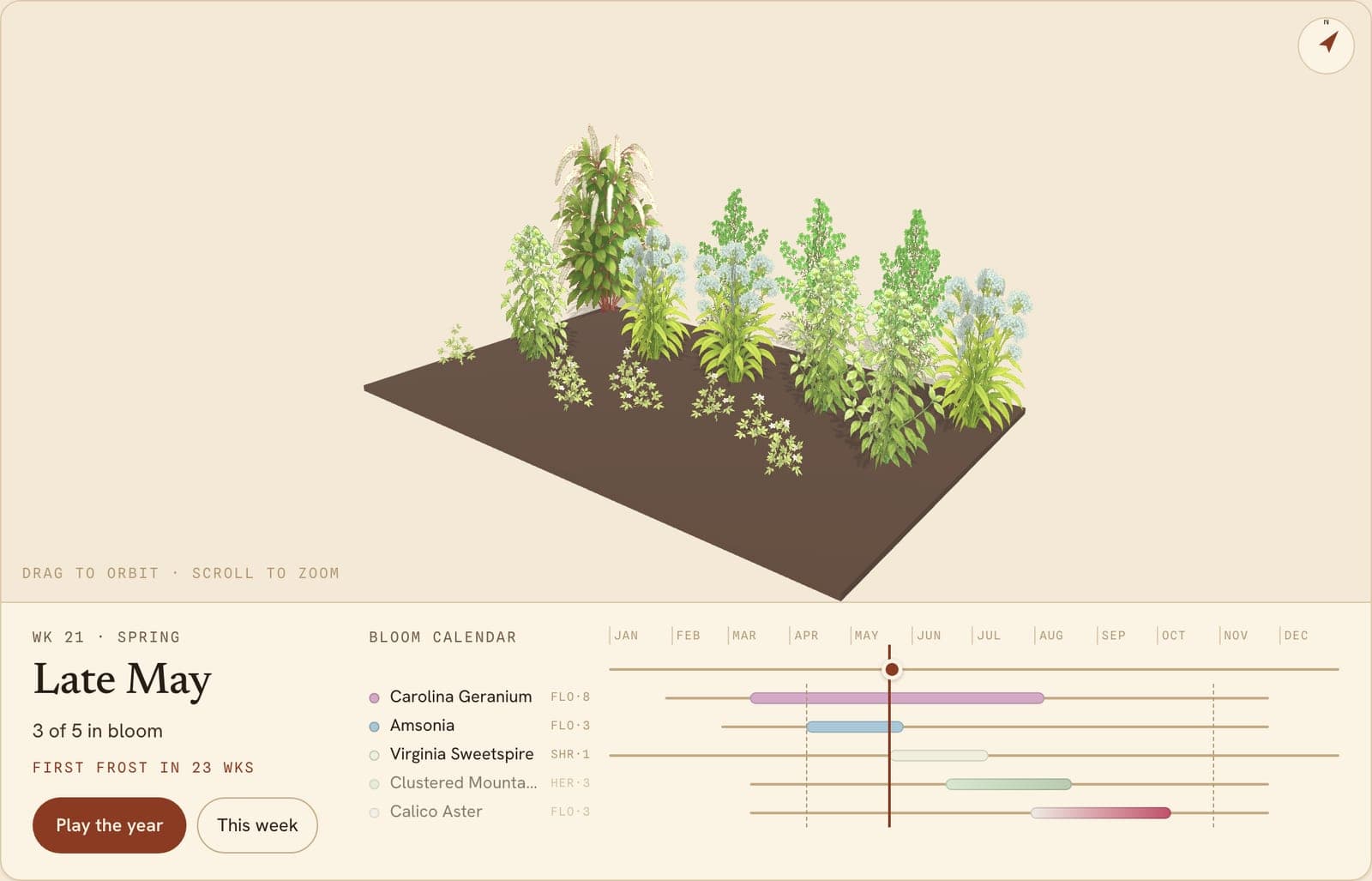Click the Amsonia blue legend dot
Screen dimensions: 1372x881
374,727
